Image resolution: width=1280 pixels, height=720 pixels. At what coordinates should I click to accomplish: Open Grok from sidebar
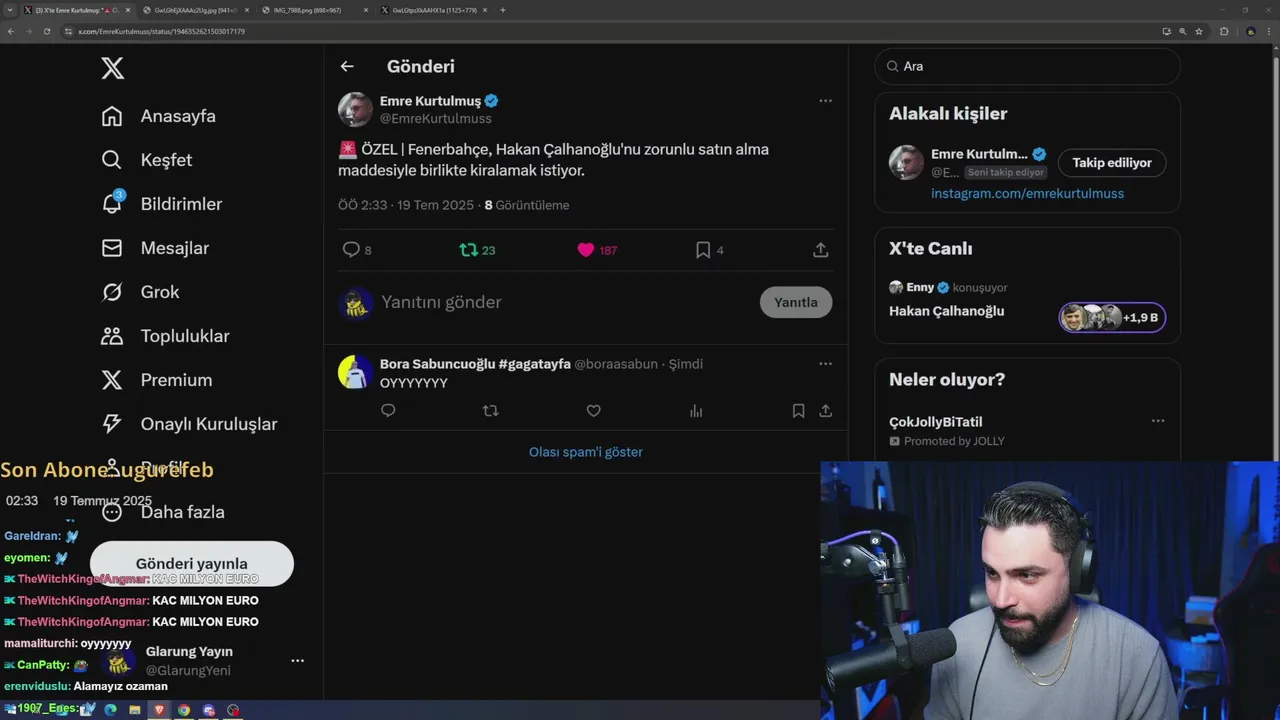click(141, 292)
